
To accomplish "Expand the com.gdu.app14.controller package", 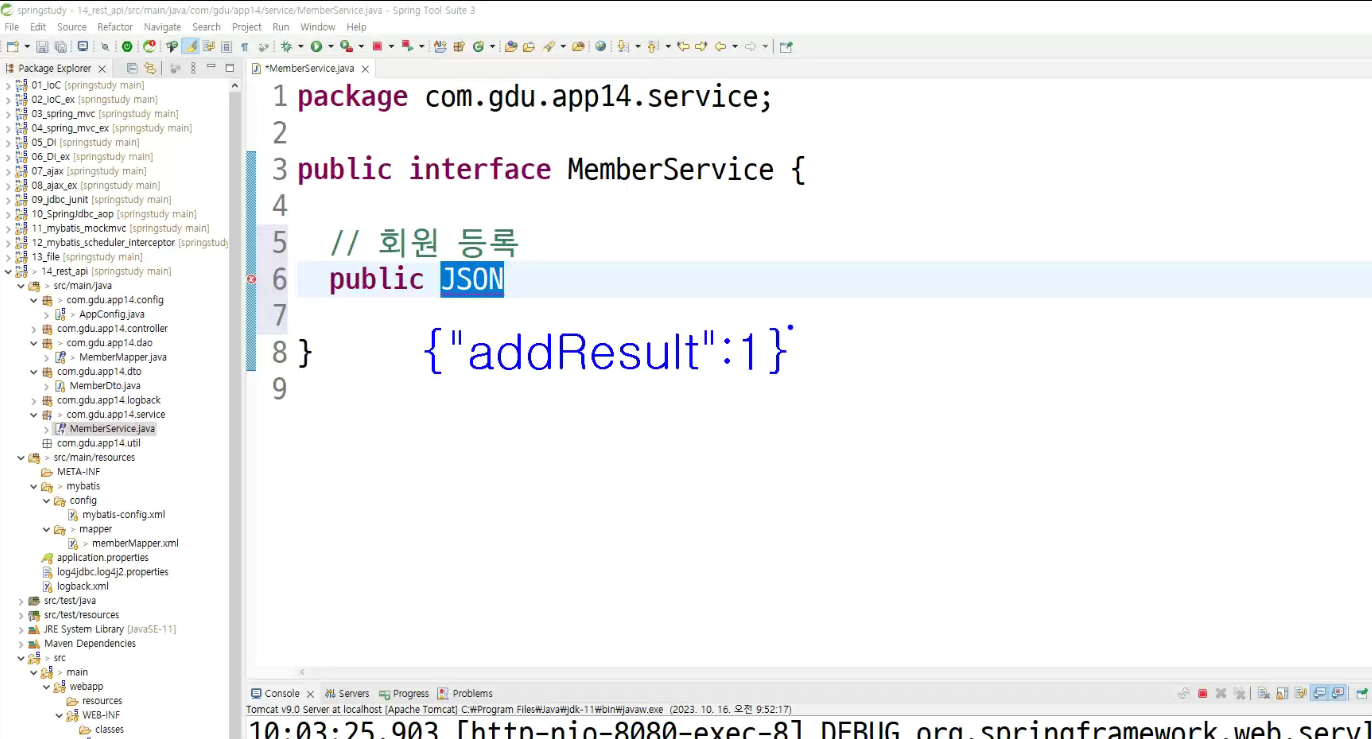I will click(34, 329).
